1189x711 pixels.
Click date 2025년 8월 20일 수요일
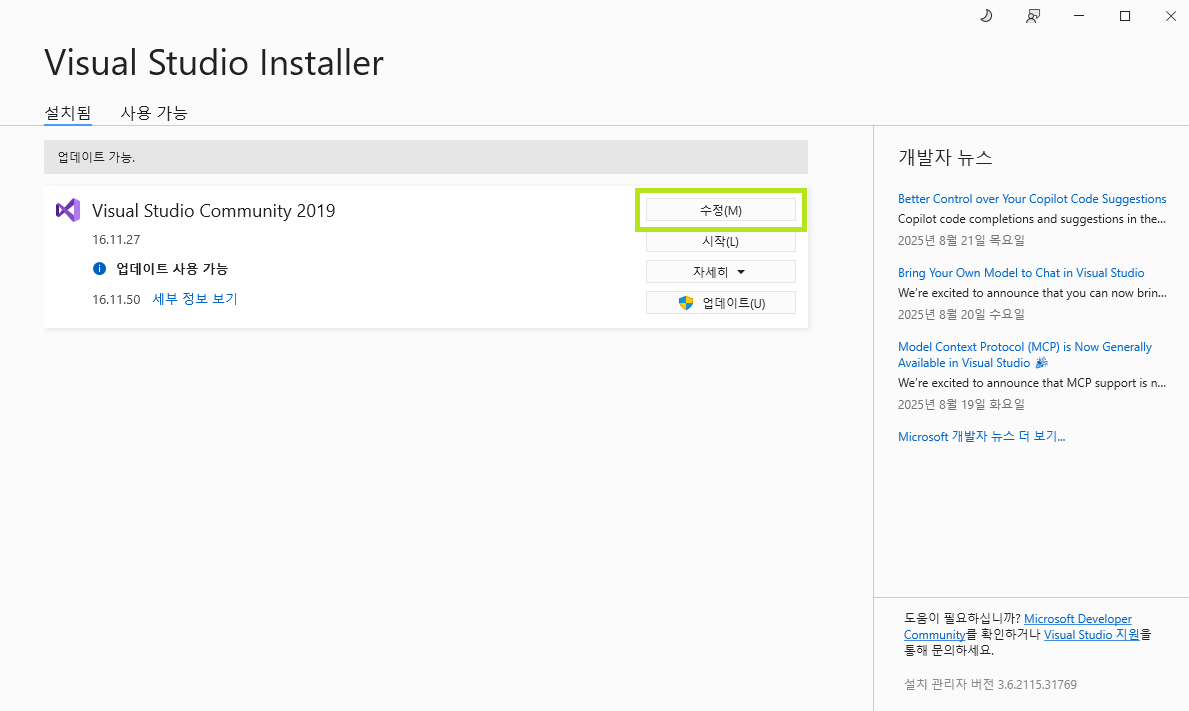click(x=961, y=315)
